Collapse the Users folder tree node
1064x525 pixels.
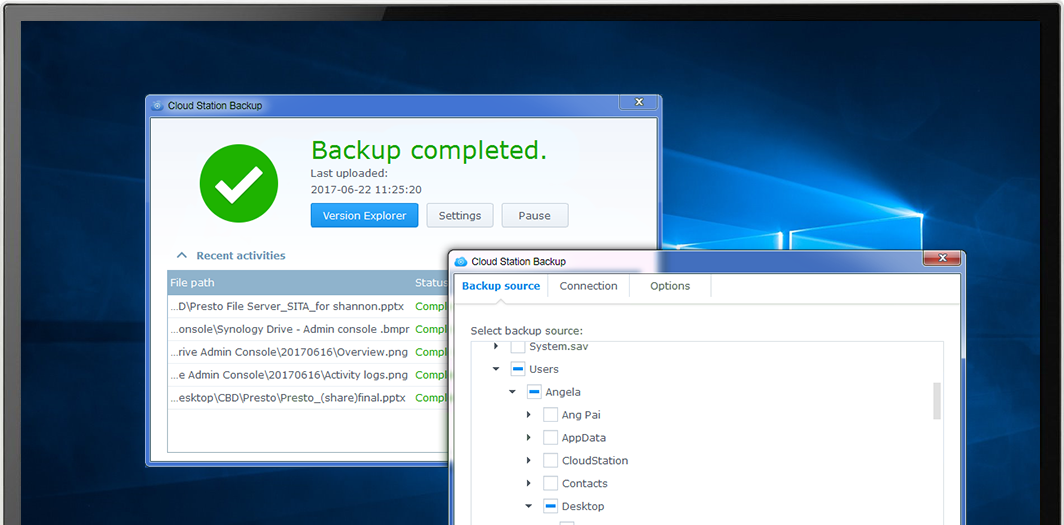tap(496, 369)
